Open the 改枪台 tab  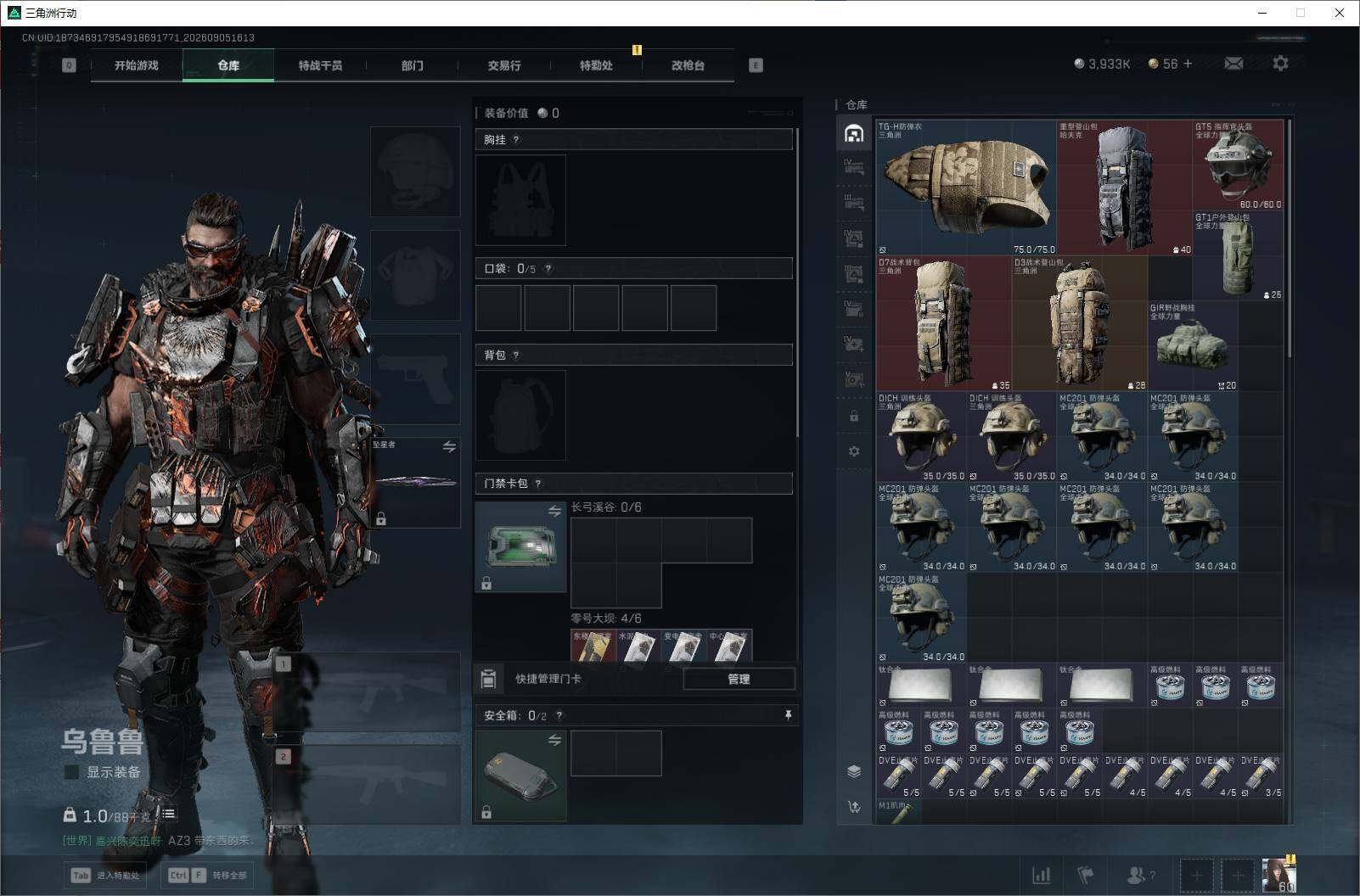click(x=688, y=65)
